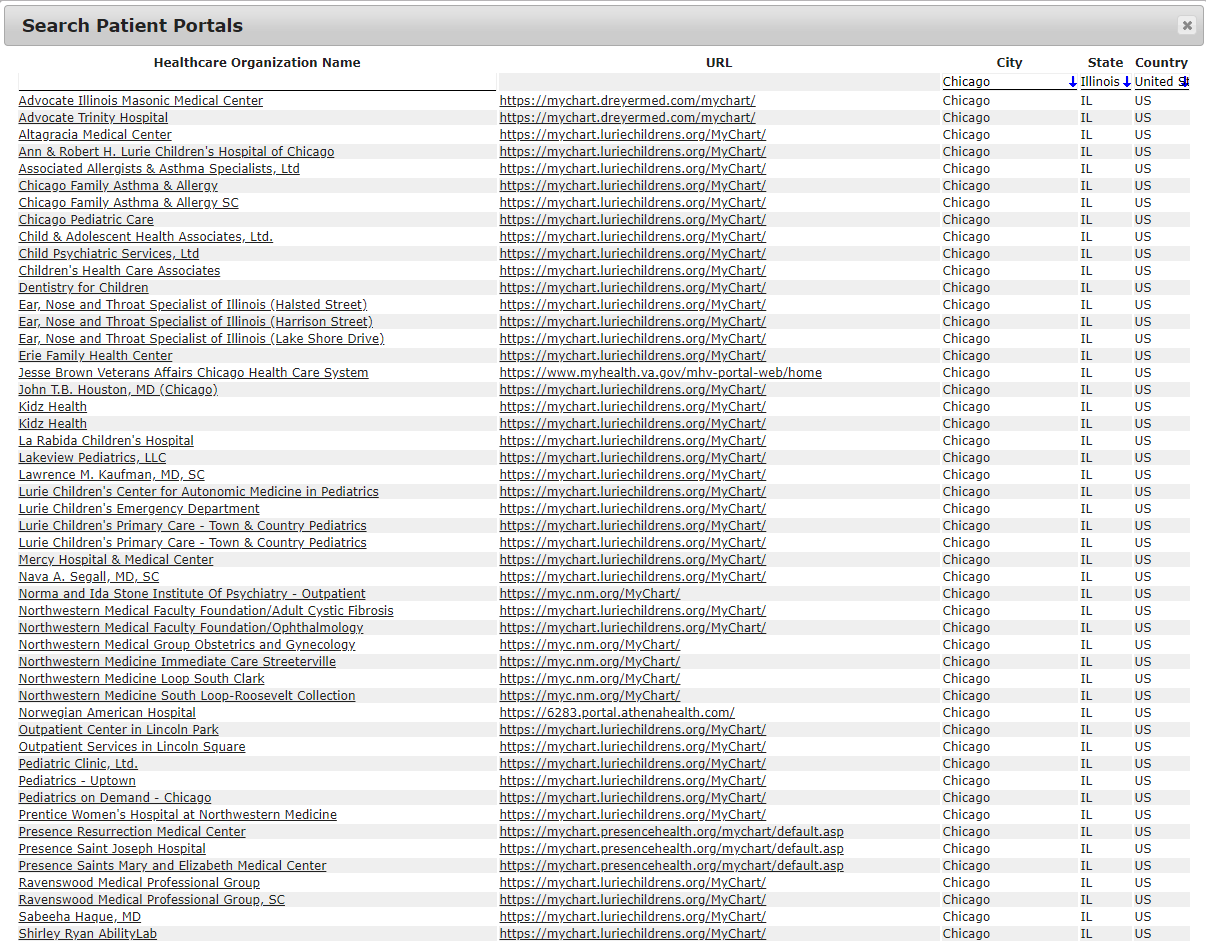Open Northwestern Medical Faculty Foundation/Adult Cystic Fibrosis
This screenshot has width=1206, height=943.
coord(206,611)
